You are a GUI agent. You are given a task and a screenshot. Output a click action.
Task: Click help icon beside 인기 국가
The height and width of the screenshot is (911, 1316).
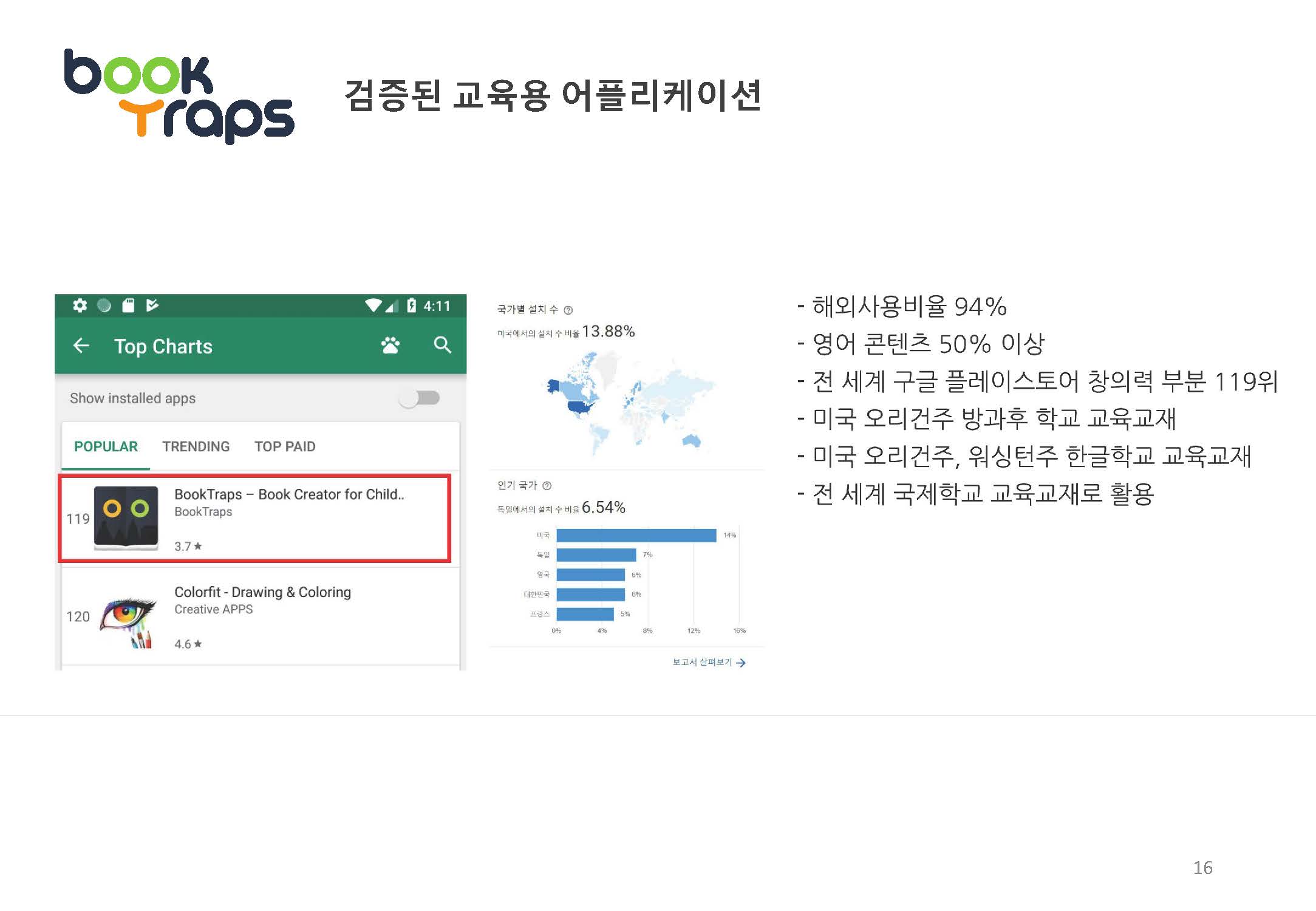point(547,486)
